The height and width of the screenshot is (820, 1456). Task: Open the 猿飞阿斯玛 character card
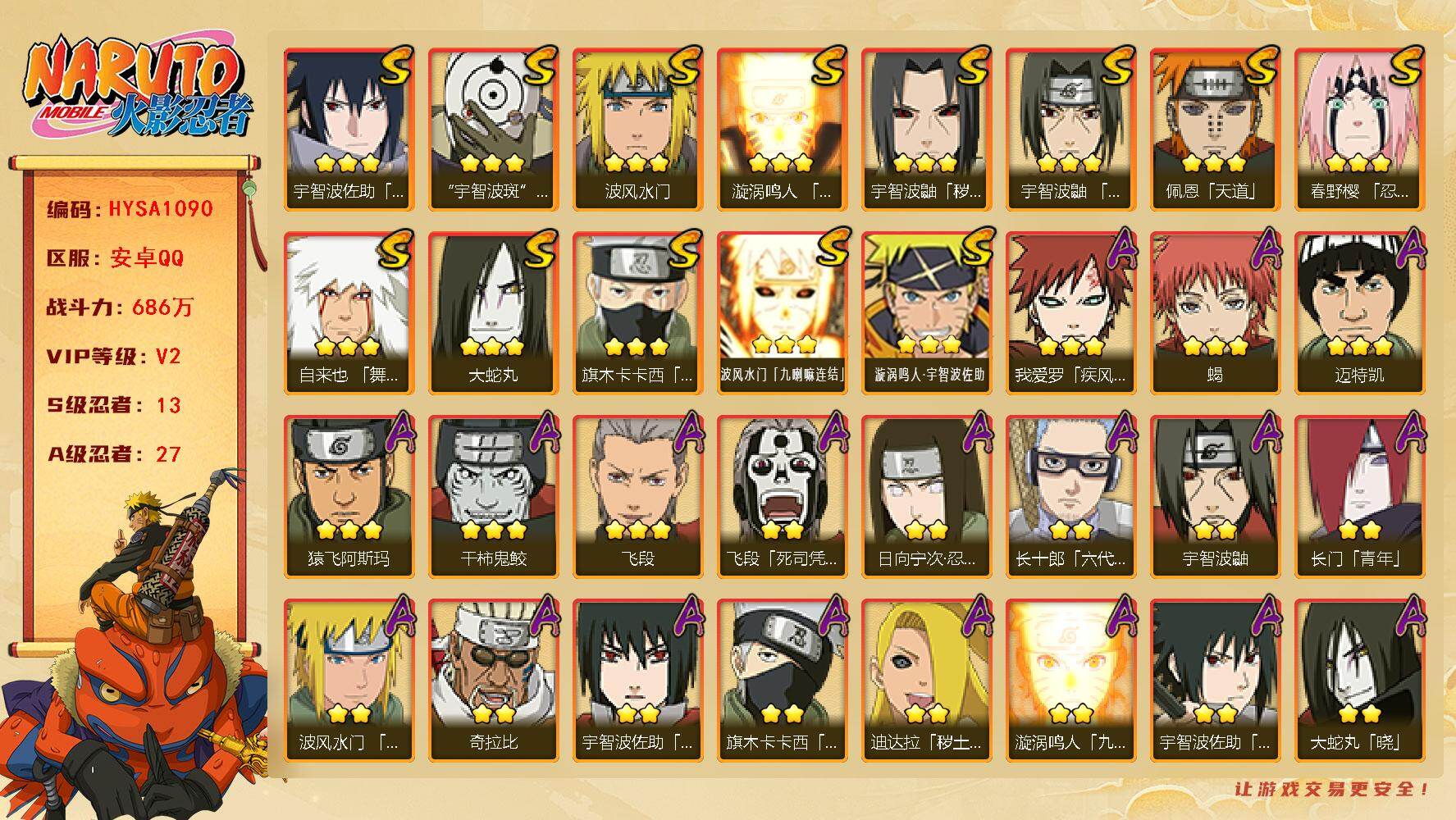click(349, 497)
